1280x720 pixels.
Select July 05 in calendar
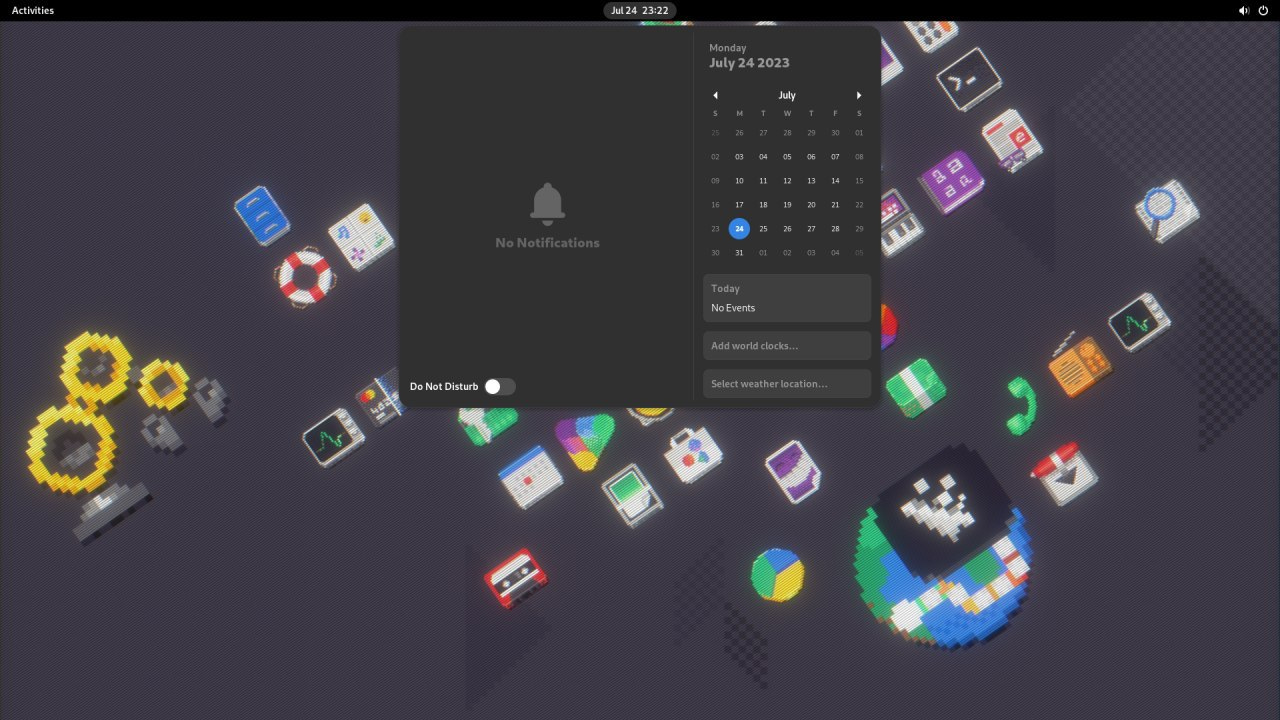(787, 157)
